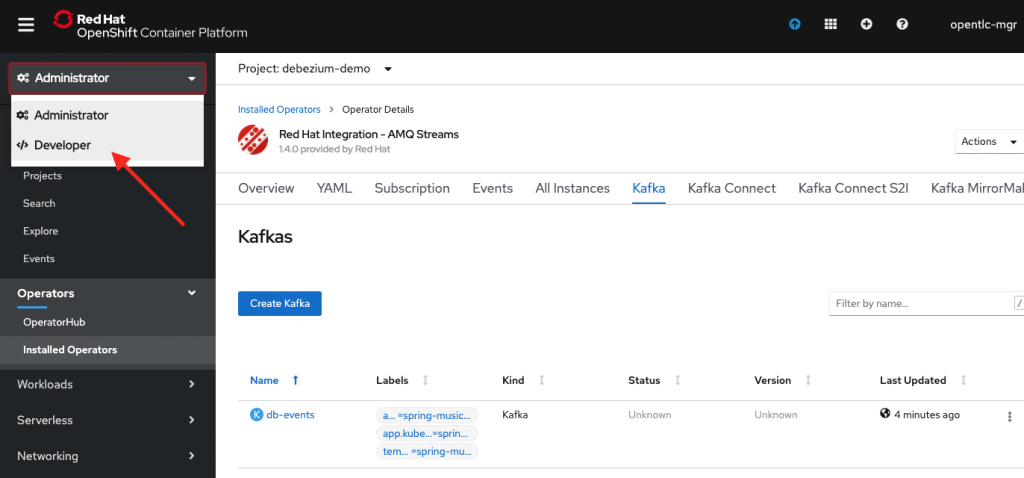
Task: Open the hamburger navigation menu
Action: tap(26, 25)
